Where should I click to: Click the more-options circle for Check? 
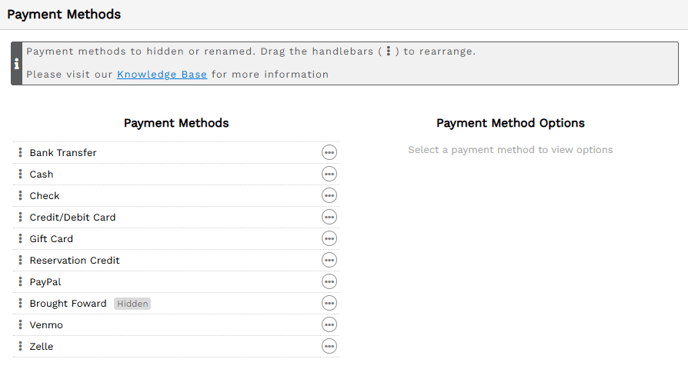click(329, 196)
